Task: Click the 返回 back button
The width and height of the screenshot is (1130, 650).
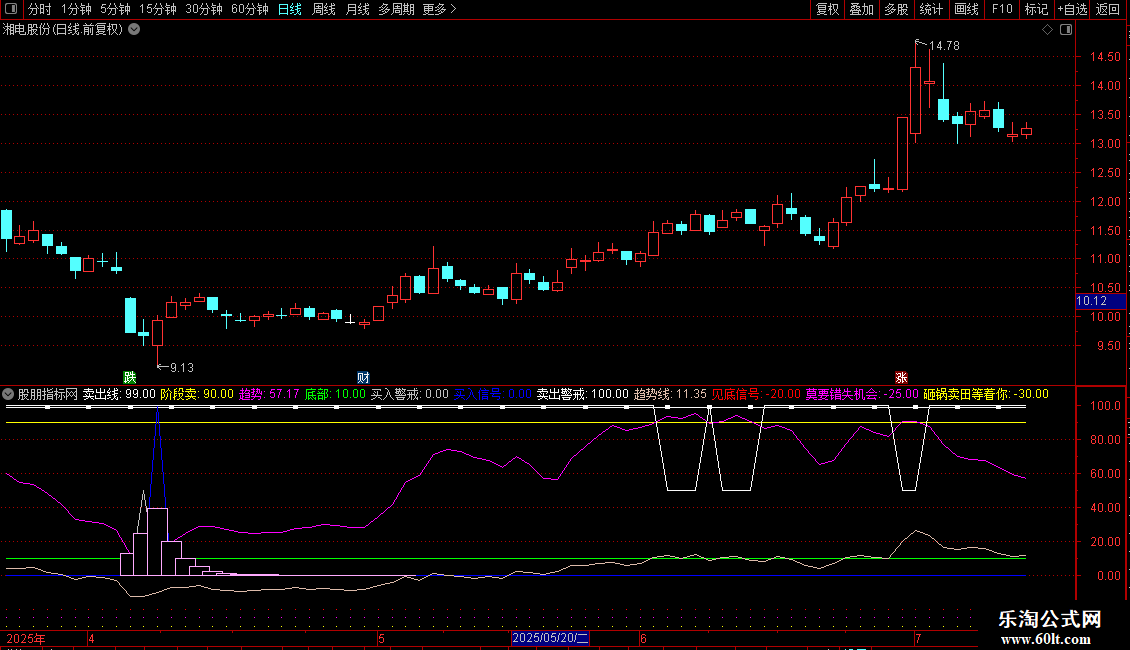Action: click(1108, 9)
